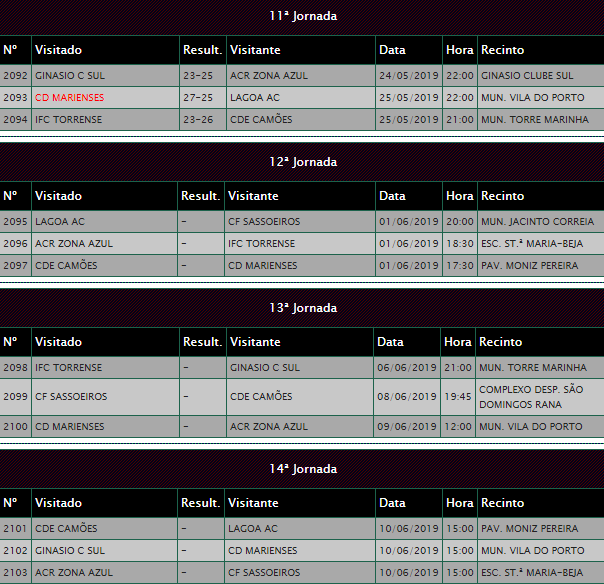Click ACR ZONA AZUL home team in match 2096
The width and height of the screenshot is (604, 584).
point(74,243)
